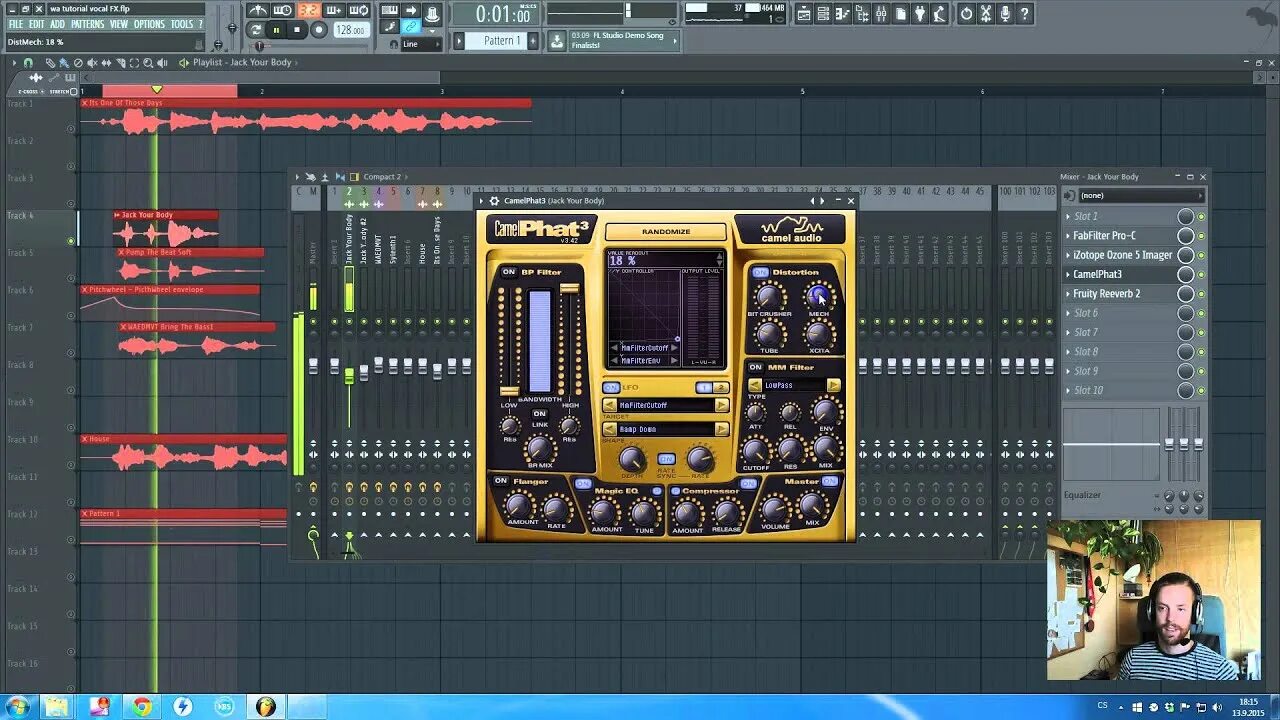Open the CamelPhat3 slot in Mixer
The height and width of the screenshot is (720, 1280).
click(x=1097, y=274)
